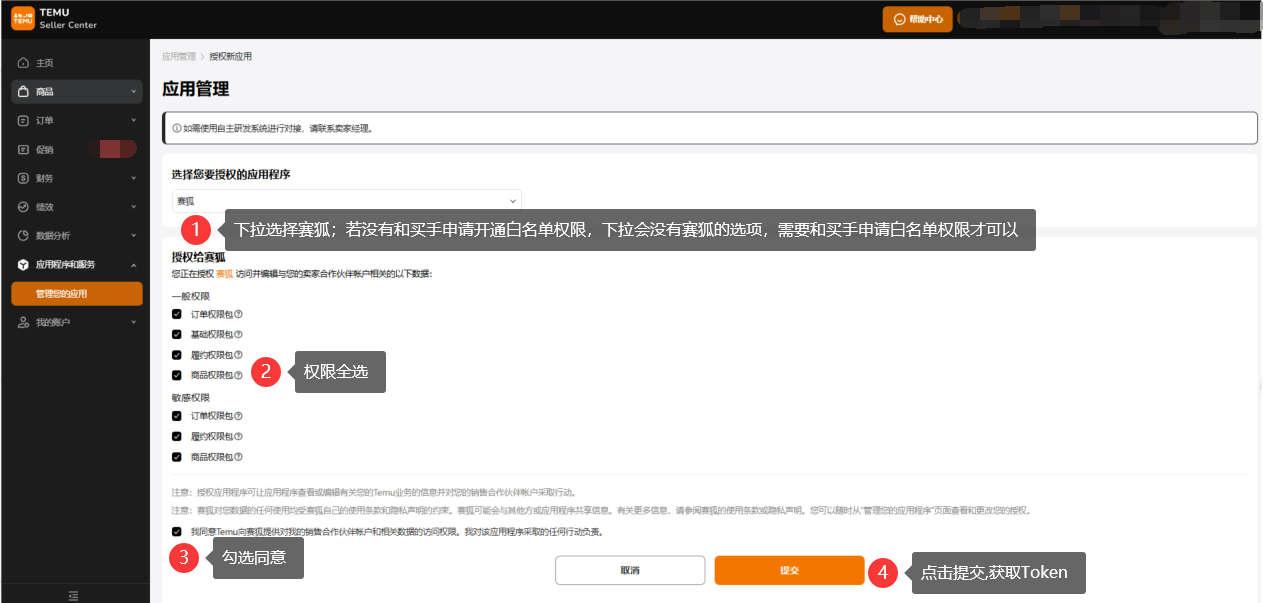Viewport: 1263px width, 603px height.
Task: Click the 应用管理 page heading
Action: tap(196, 89)
